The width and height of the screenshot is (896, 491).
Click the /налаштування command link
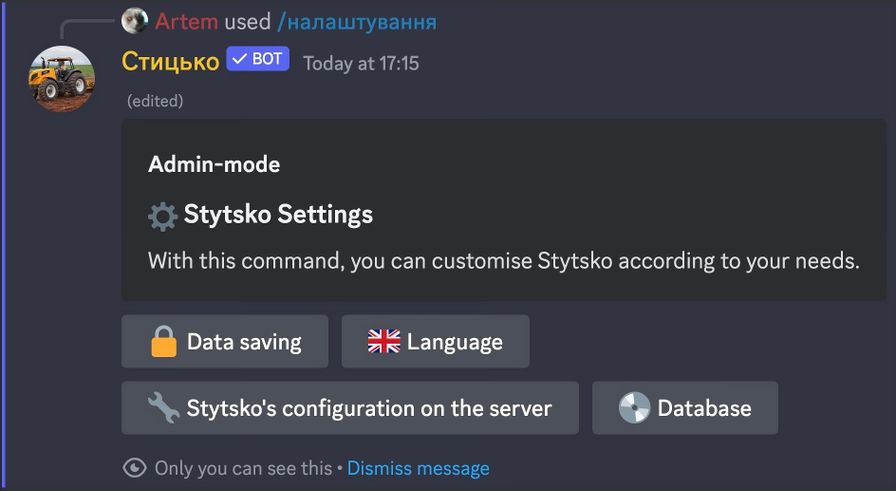[x=357, y=22]
